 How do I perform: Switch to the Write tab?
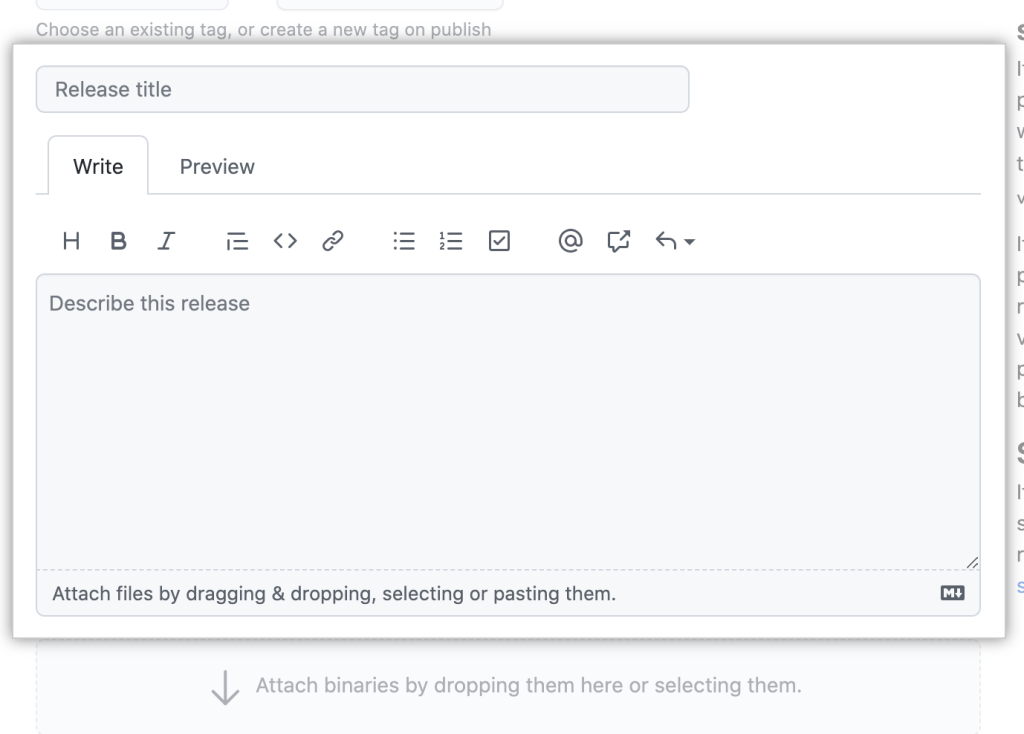click(x=98, y=166)
